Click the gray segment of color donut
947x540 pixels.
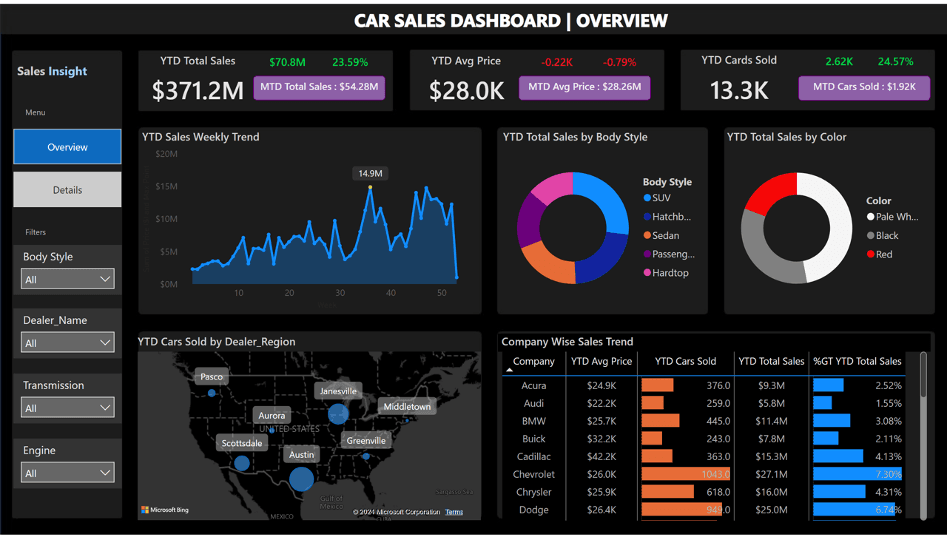[762, 252]
